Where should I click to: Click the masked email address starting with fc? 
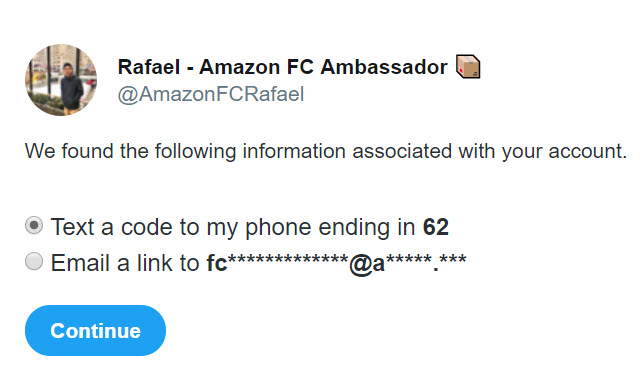(336, 263)
